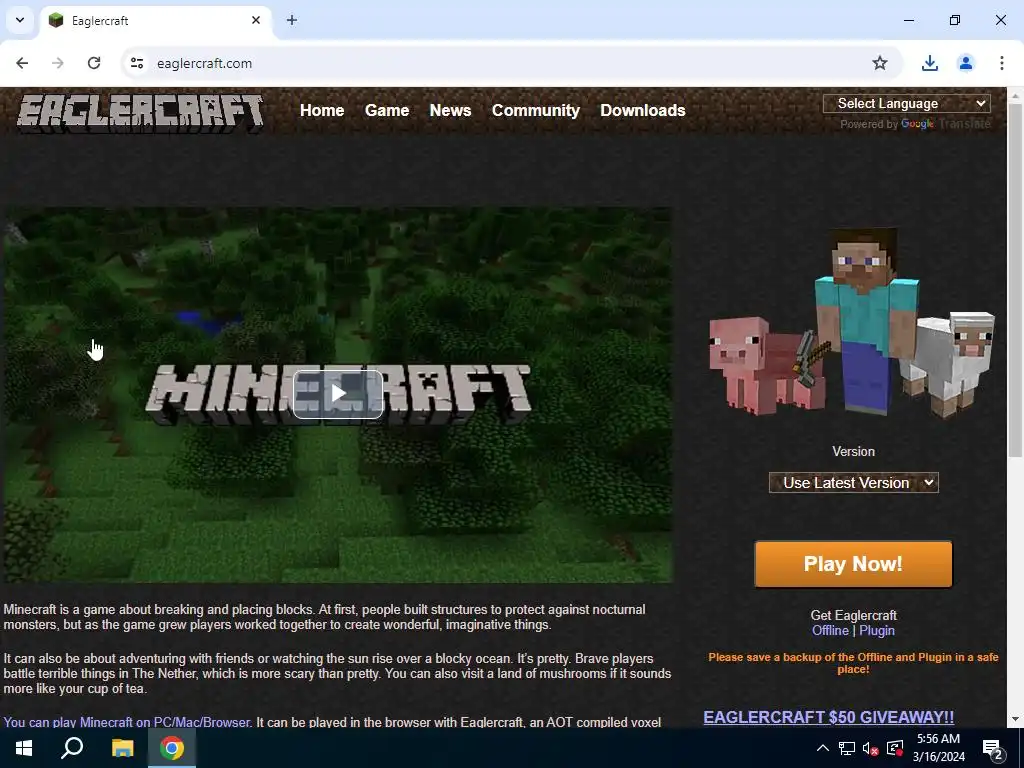Go back using browser back arrow
Screen dimensions: 1024x768
[22, 63]
